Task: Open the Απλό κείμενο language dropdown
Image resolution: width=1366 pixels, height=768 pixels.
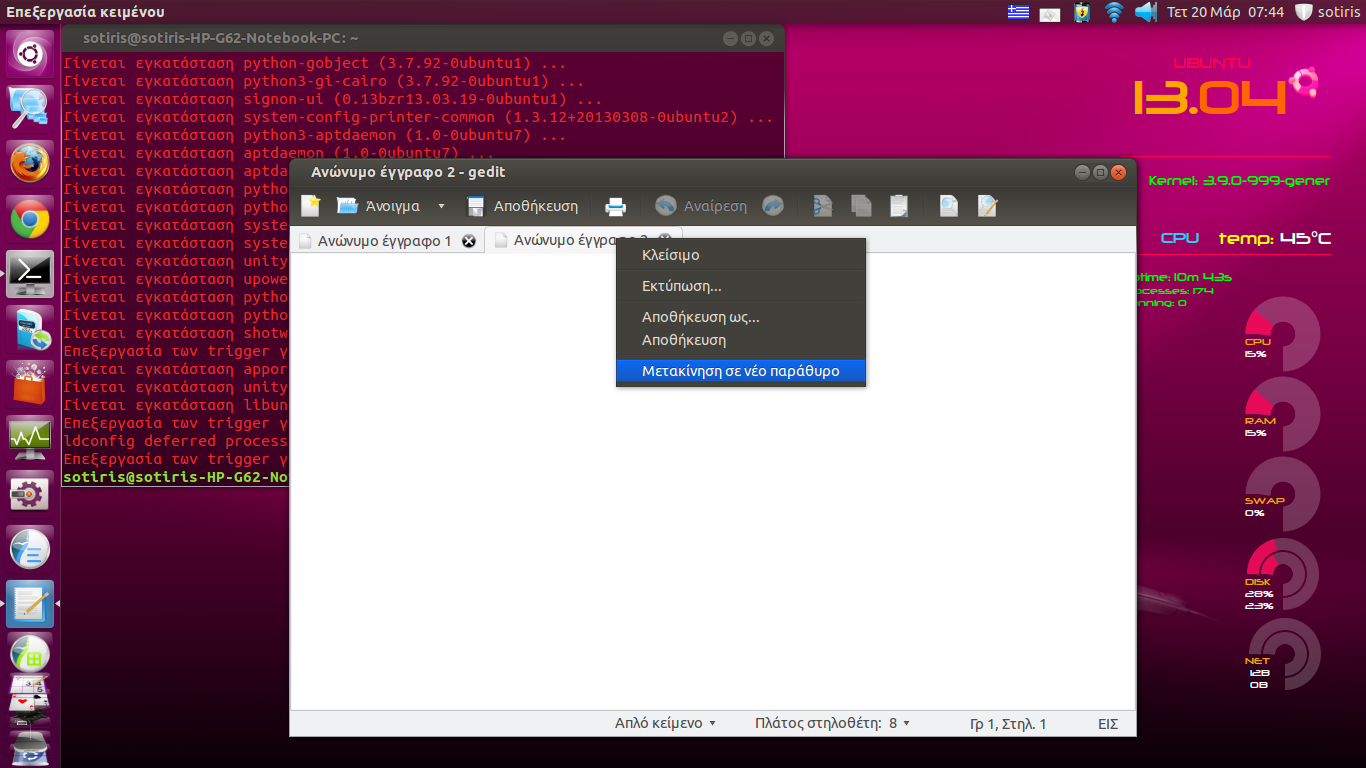Action: click(x=665, y=723)
